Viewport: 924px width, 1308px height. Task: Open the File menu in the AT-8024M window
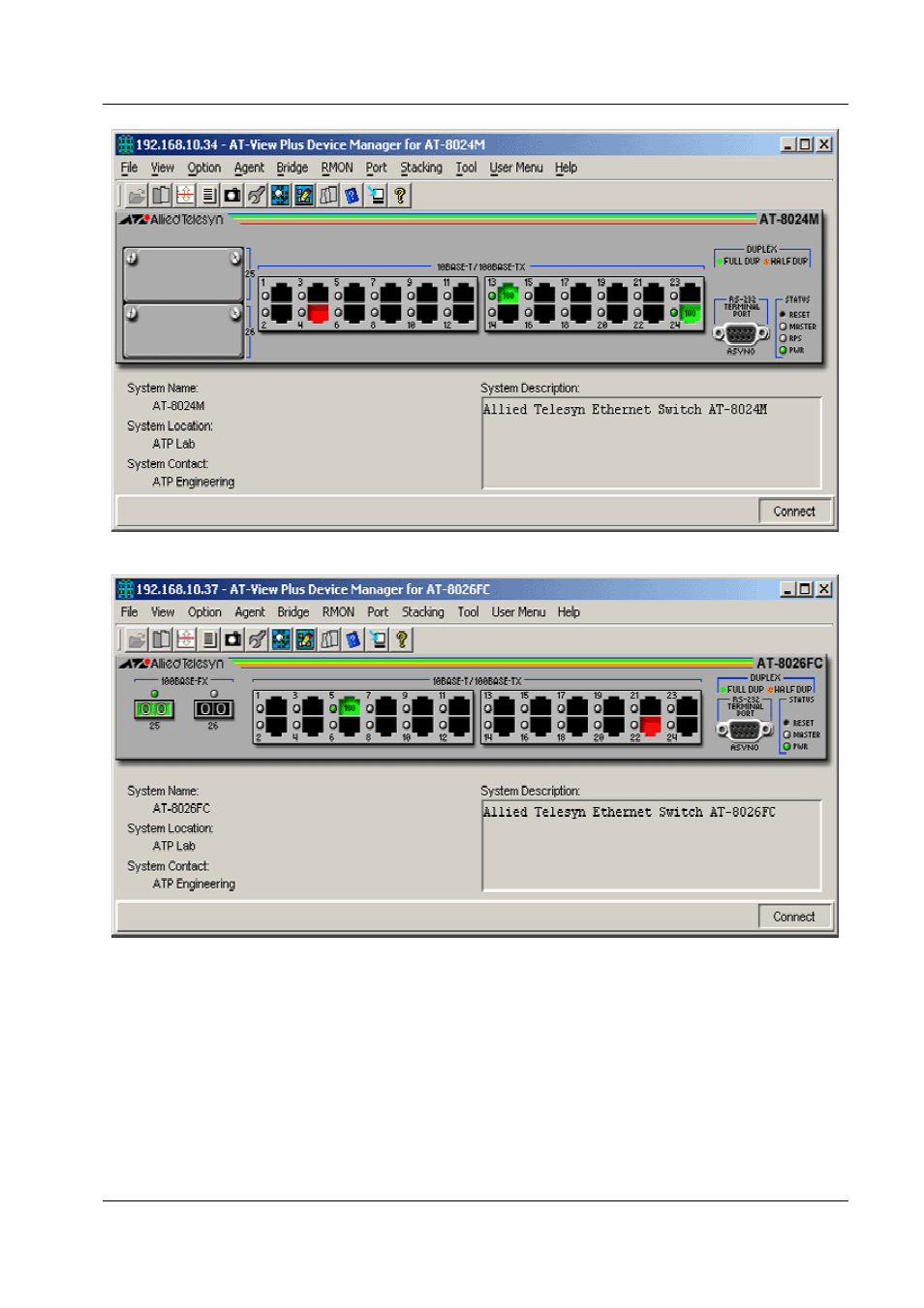point(129,168)
